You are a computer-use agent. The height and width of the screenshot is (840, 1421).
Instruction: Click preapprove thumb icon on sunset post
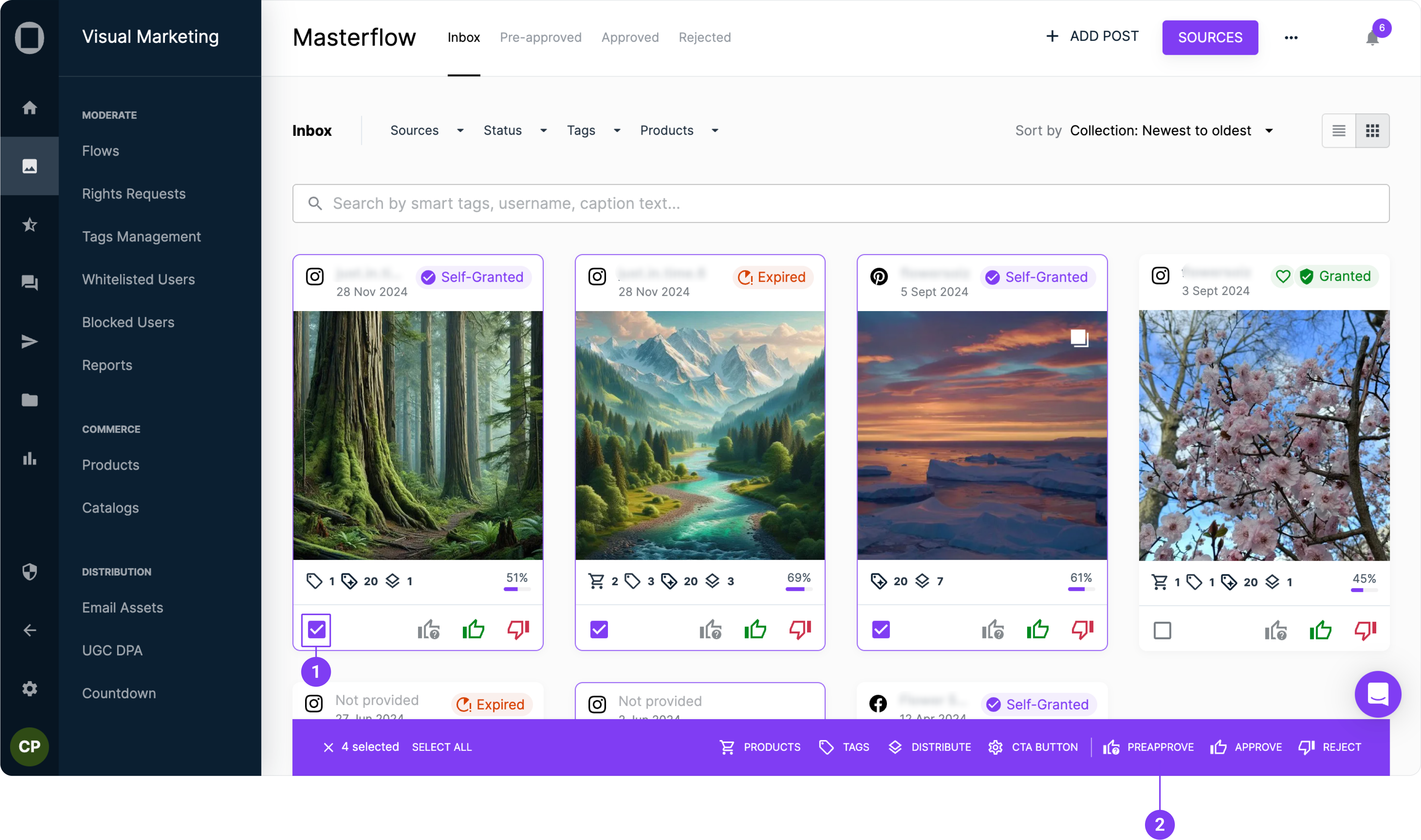(992, 629)
